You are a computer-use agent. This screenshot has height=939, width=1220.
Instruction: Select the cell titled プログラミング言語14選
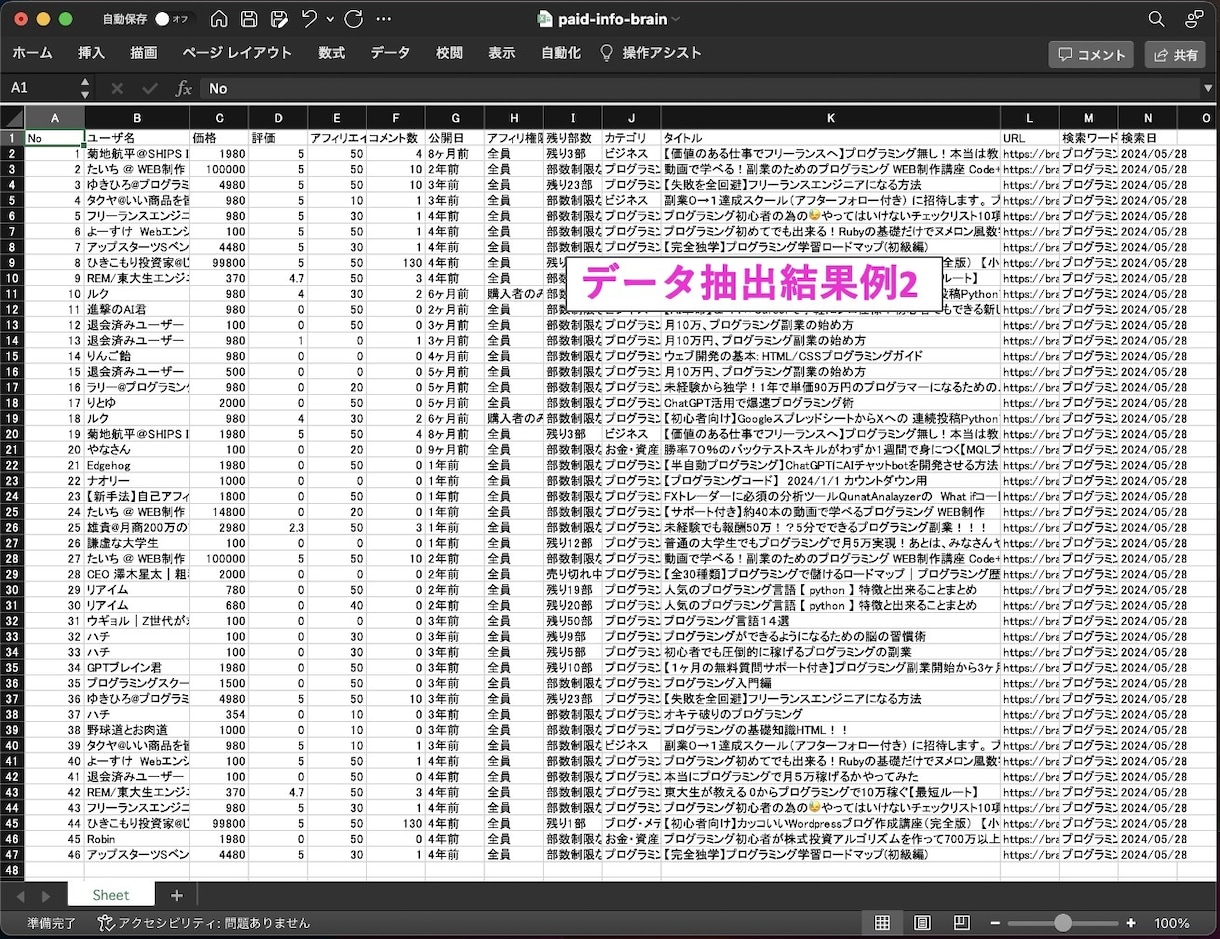[x=830, y=621]
